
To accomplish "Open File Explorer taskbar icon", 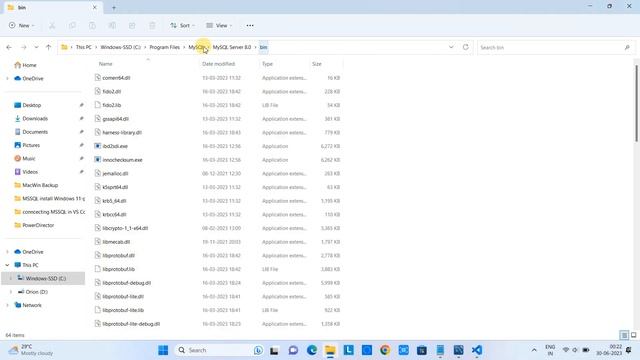I will click(x=330, y=350).
